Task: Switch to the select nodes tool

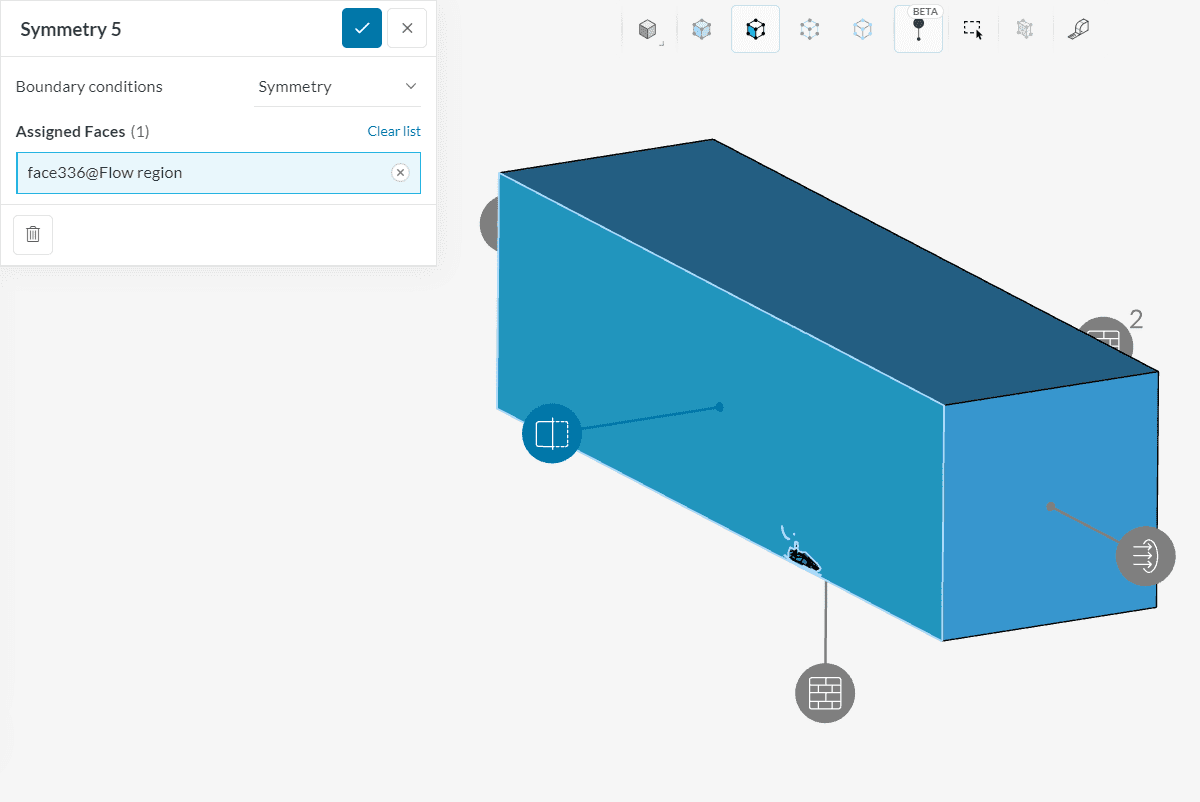Action: (x=809, y=30)
